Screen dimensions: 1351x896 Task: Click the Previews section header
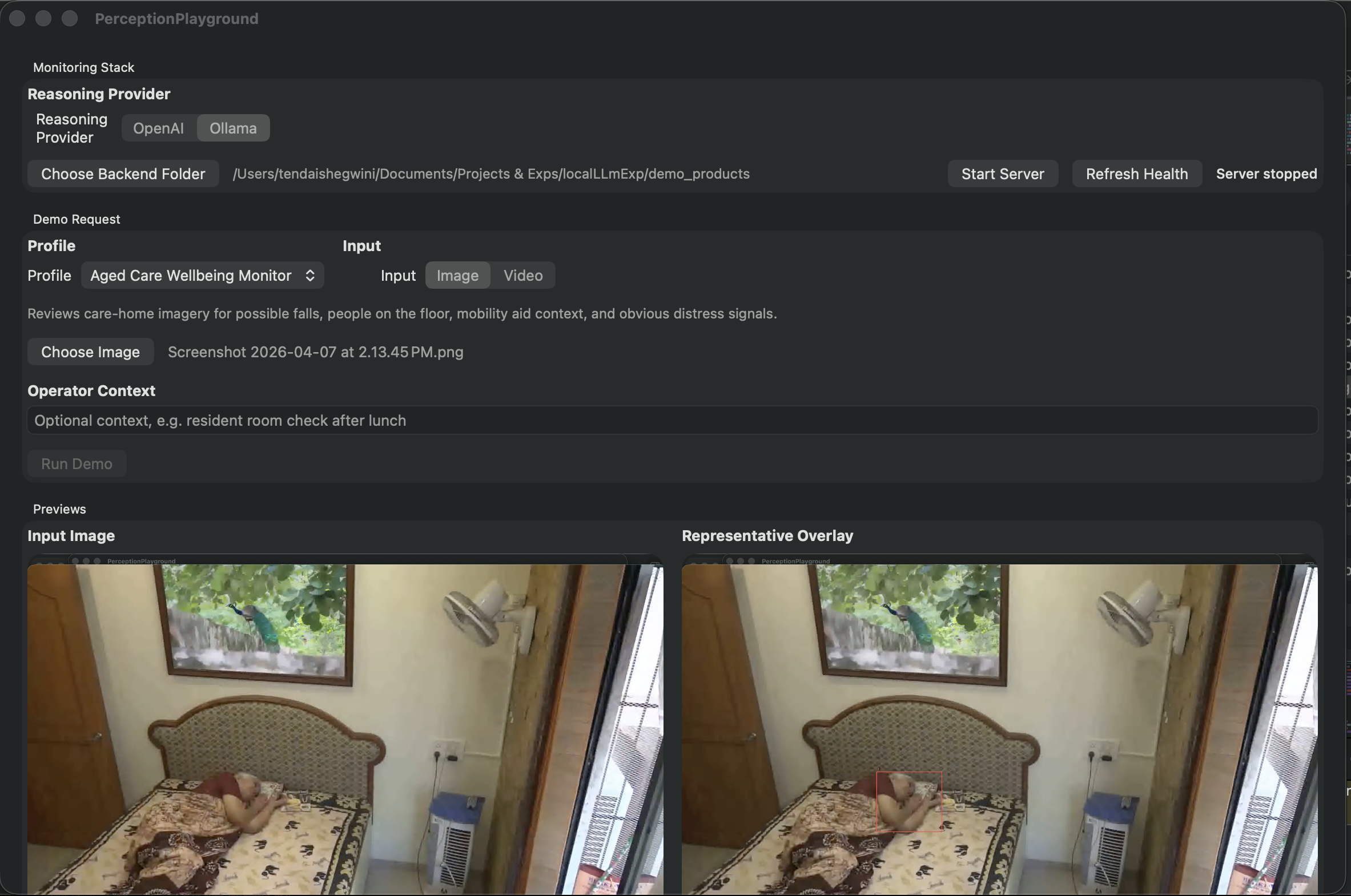[58, 508]
